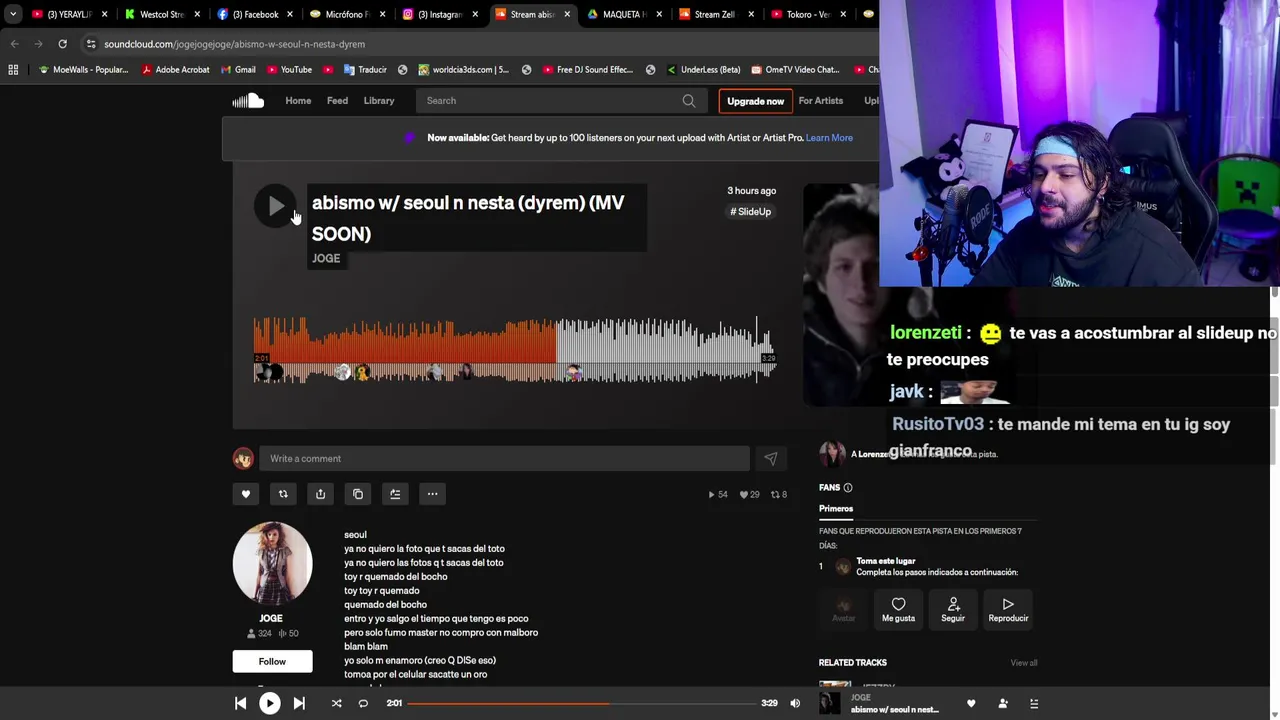
Task: Send the comment with the arrow icon
Action: [770, 458]
